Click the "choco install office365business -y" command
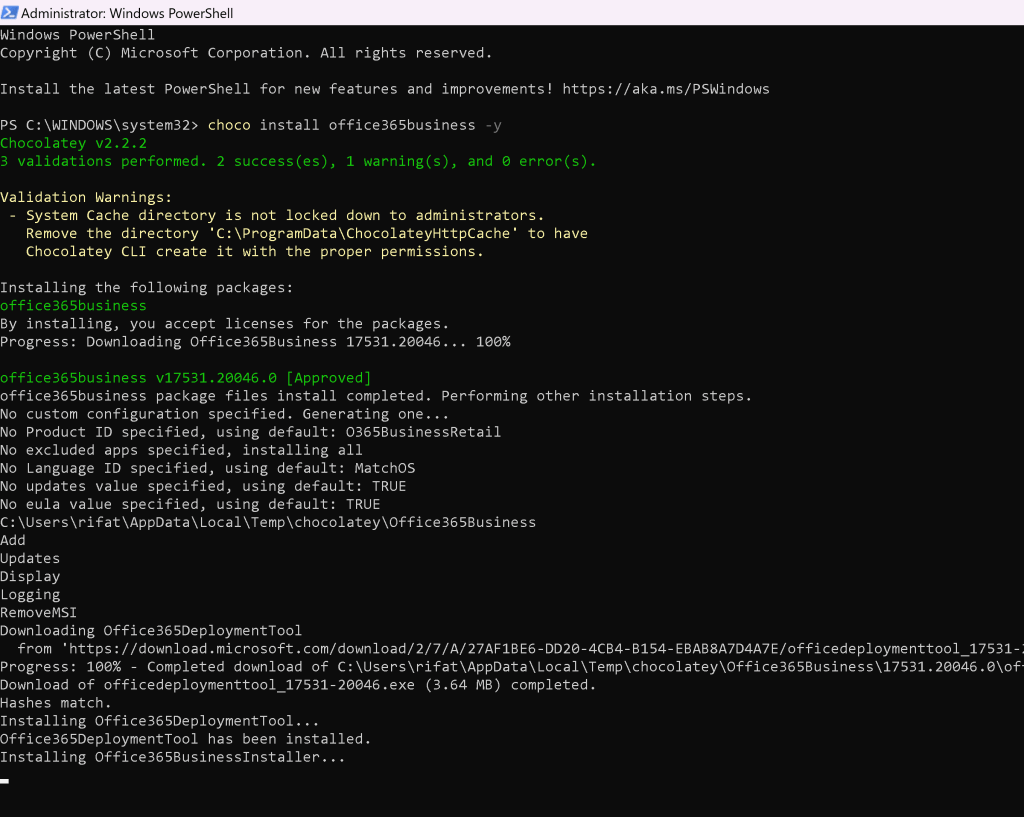The height and width of the screenshot is (817, 1024). tap(355, 125)
